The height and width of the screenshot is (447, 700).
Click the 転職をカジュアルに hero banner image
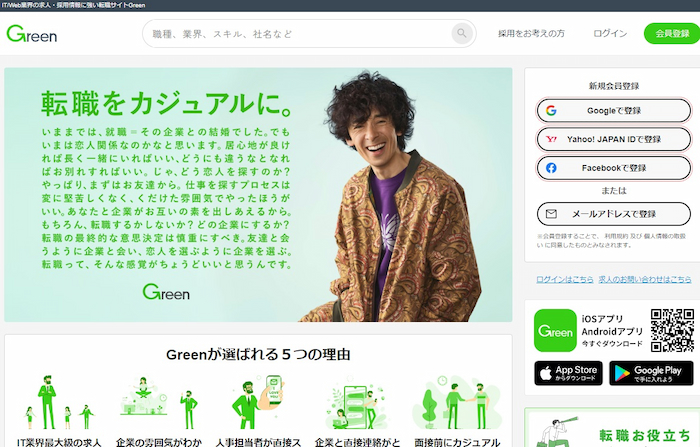pyautogui.click(x=258, y=195)
